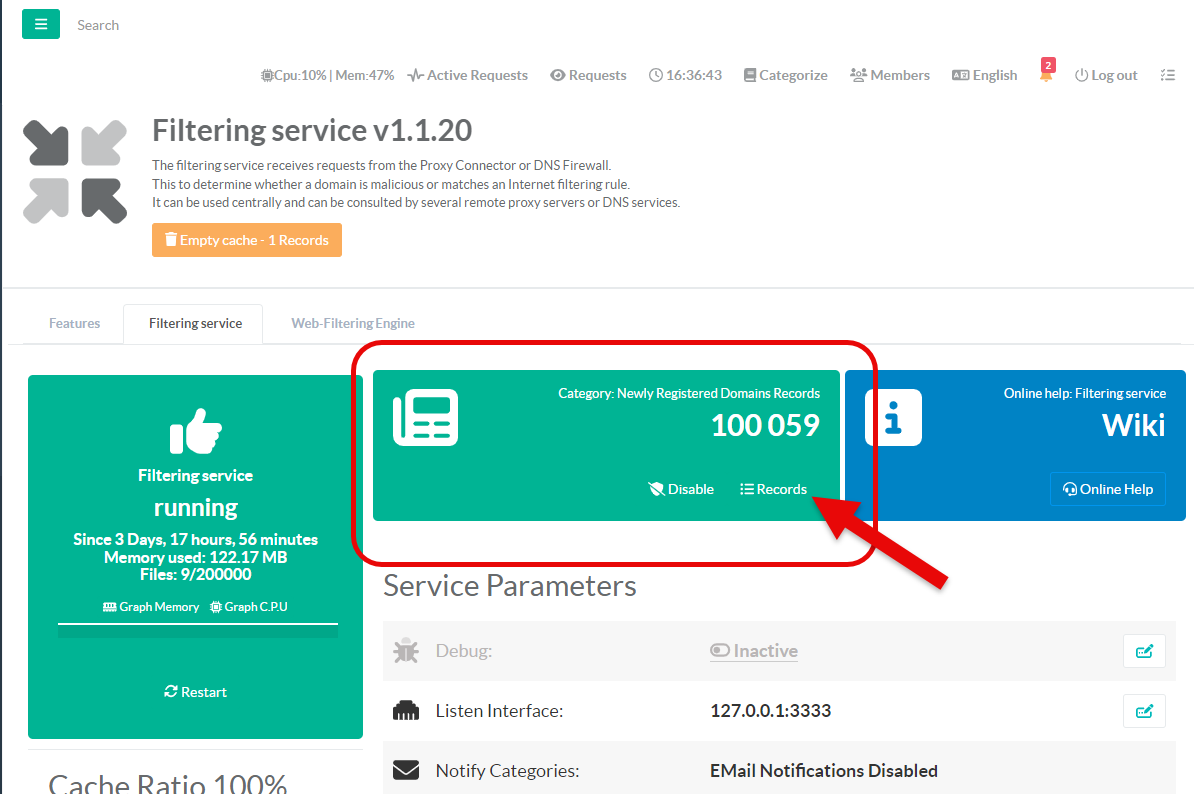Click the Empty cache button

pyautogui.click(x=247, y=240)
